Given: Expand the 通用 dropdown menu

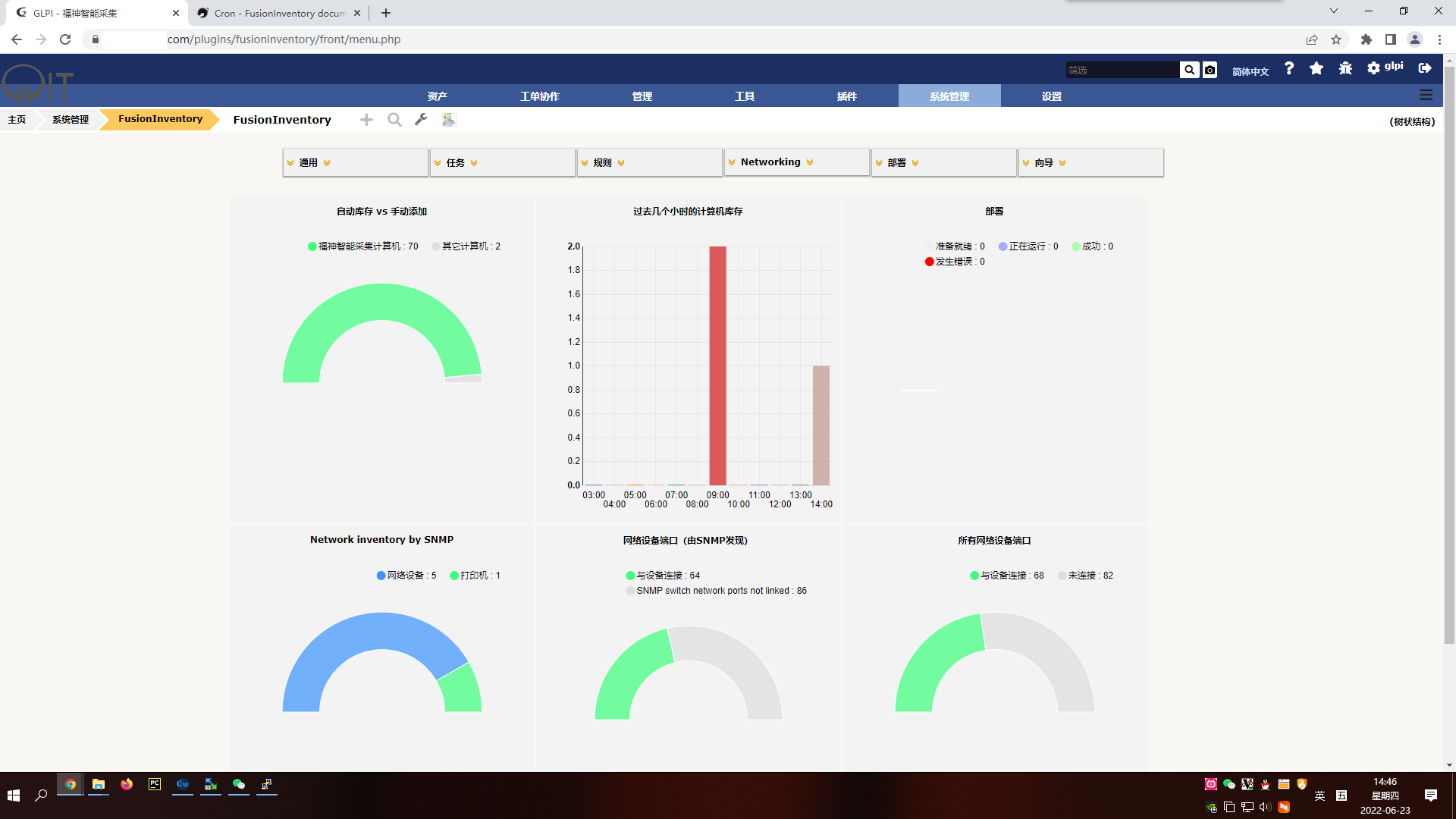Looking at the screenshot, I should tap(356, 162).
